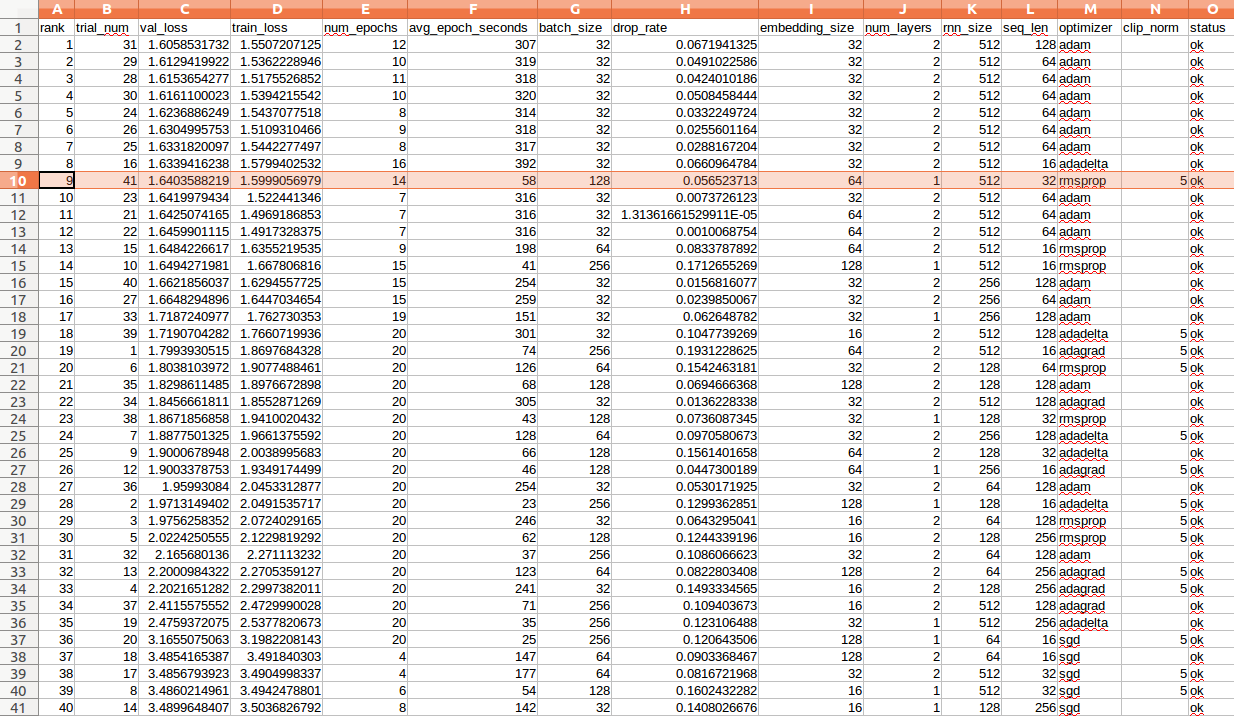This screenshot has height=716, width=1234.
Task: Select train_loss cell 3.5036826792
Action: coord(275,707)
